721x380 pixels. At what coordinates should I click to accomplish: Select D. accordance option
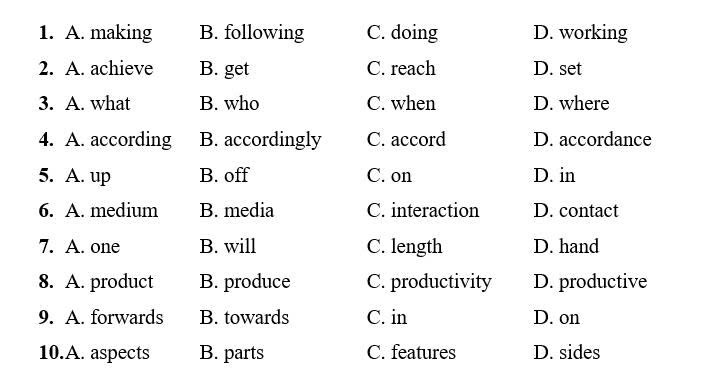point(592,139)
